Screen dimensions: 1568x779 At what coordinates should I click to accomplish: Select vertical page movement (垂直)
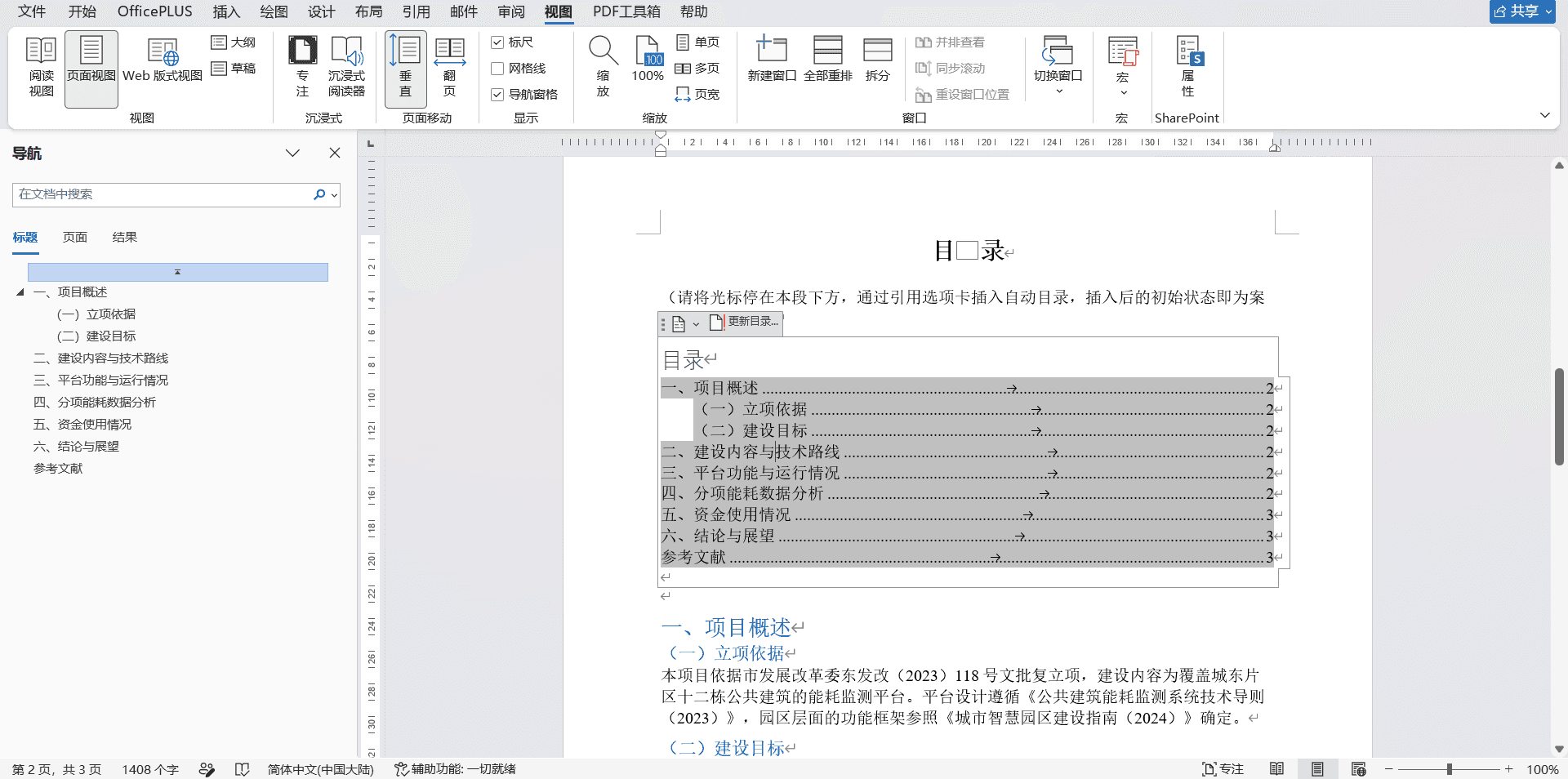pos(406,68)
